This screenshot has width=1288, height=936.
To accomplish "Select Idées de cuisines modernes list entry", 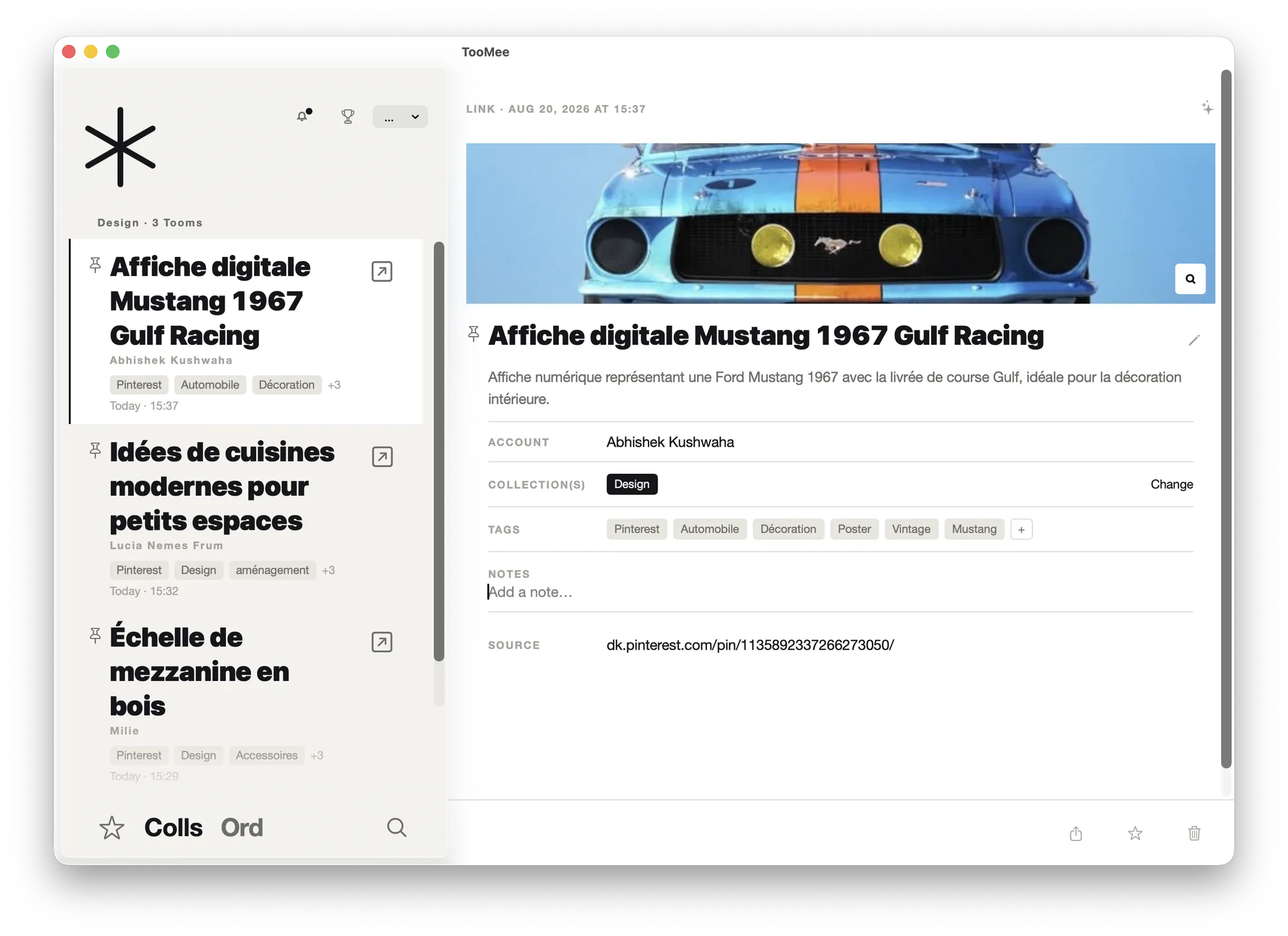I will [247, 517].
